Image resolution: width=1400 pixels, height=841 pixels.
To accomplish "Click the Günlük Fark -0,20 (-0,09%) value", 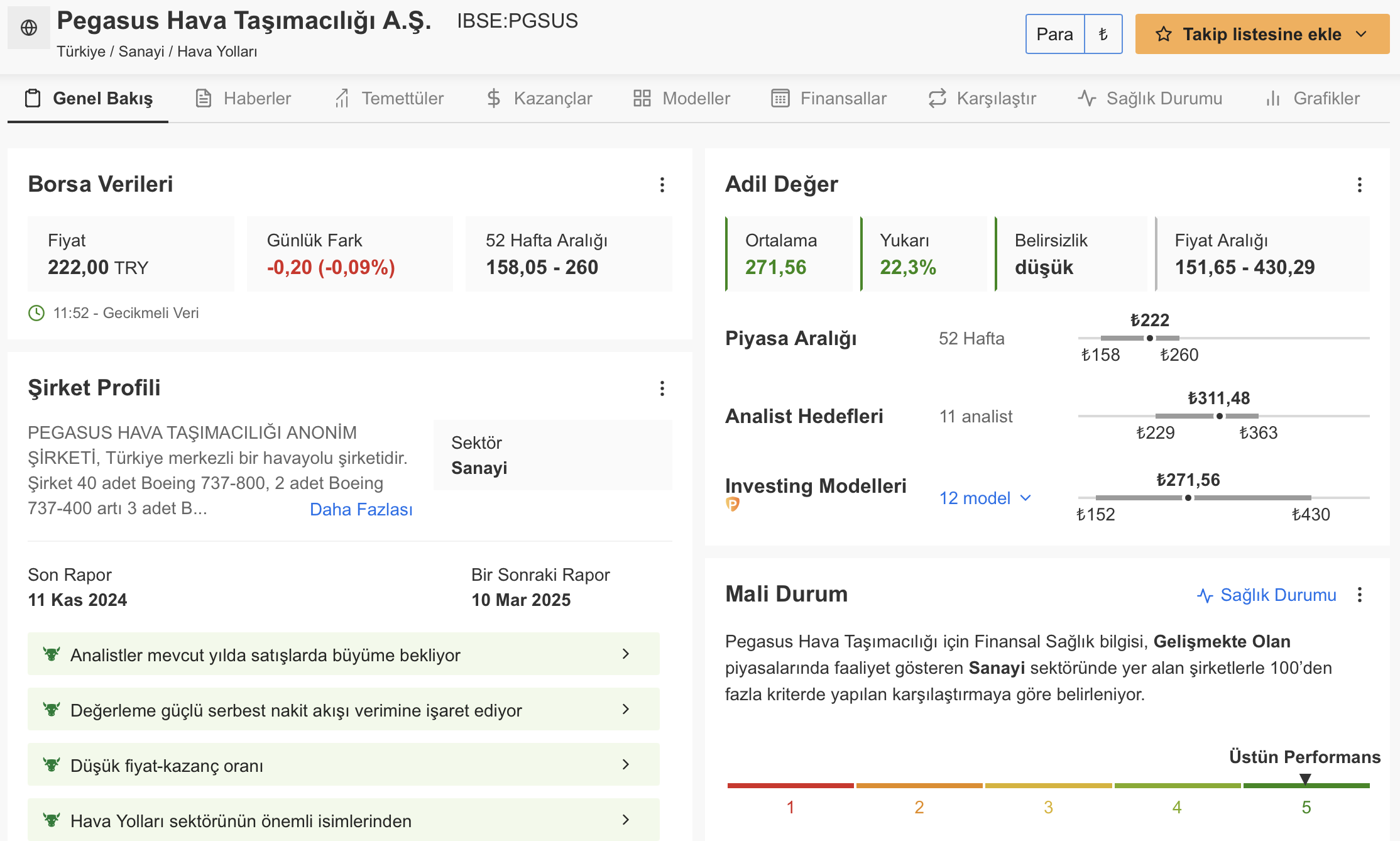I will (331, 268).
